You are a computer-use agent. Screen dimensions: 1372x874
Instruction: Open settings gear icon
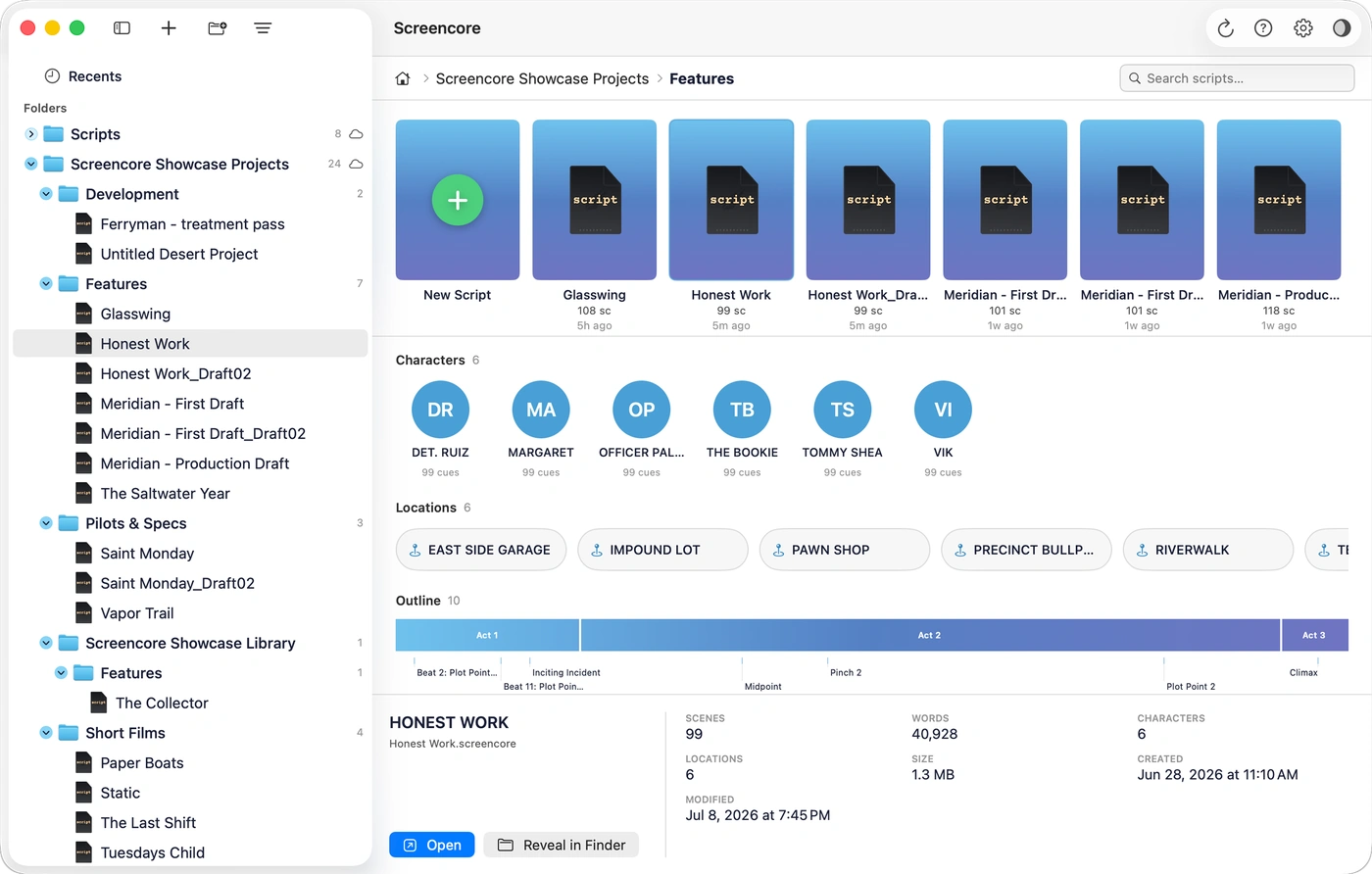pyautogui.click(x=1302, y=28)
